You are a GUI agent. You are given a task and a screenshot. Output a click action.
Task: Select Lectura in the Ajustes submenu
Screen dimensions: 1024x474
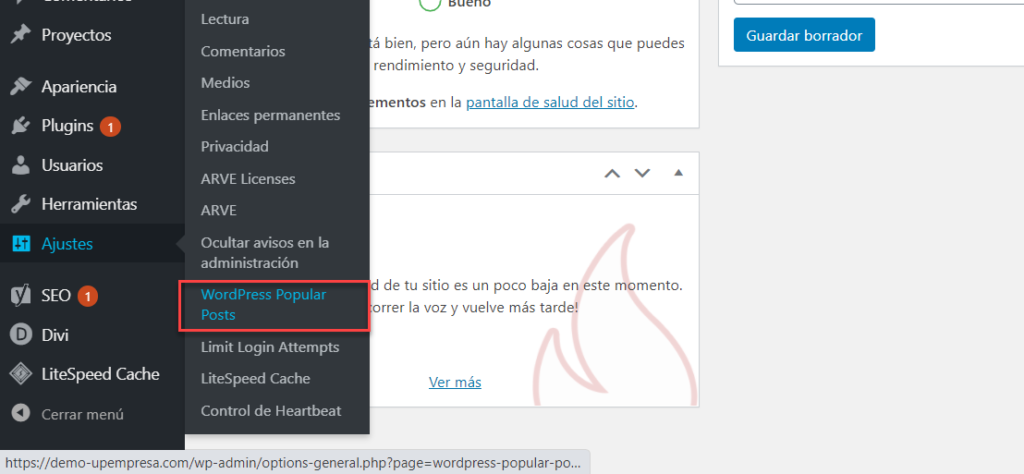tap(225, 20)
